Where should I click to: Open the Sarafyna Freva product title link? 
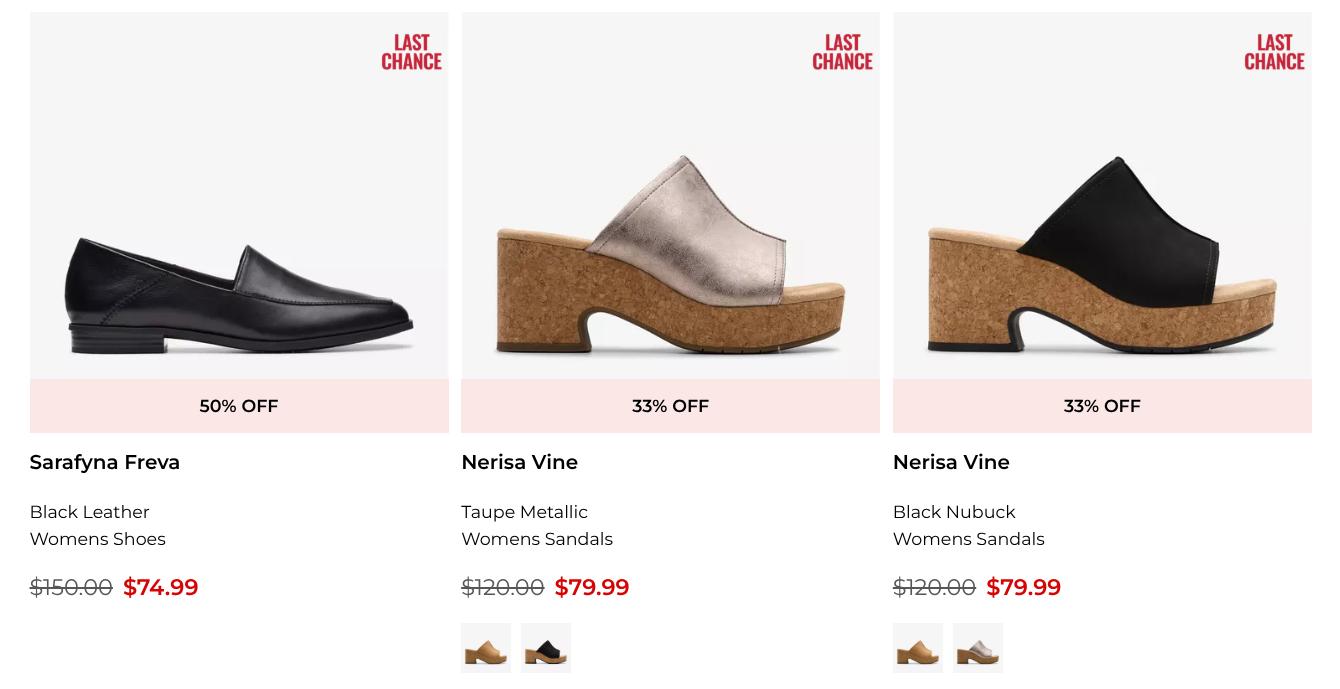pos(105,462)
